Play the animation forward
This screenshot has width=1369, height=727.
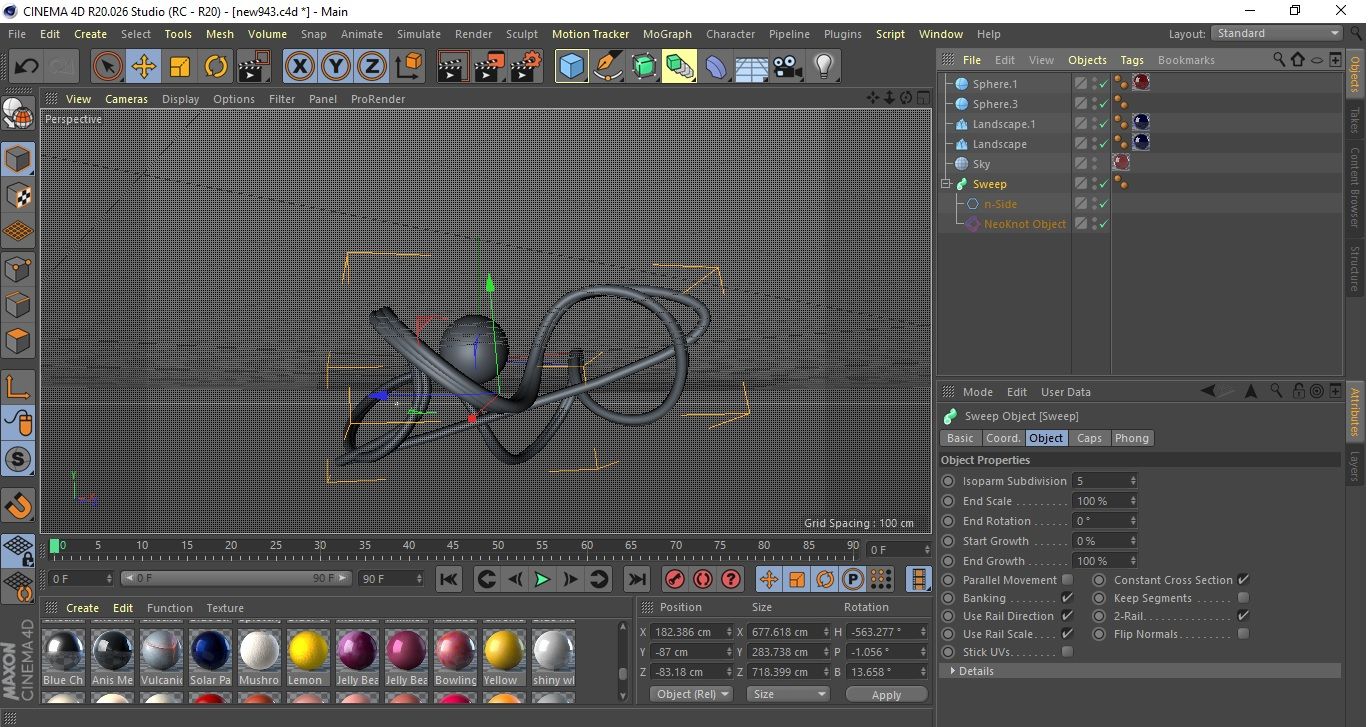pyautogui.click(x=542, y=579)
